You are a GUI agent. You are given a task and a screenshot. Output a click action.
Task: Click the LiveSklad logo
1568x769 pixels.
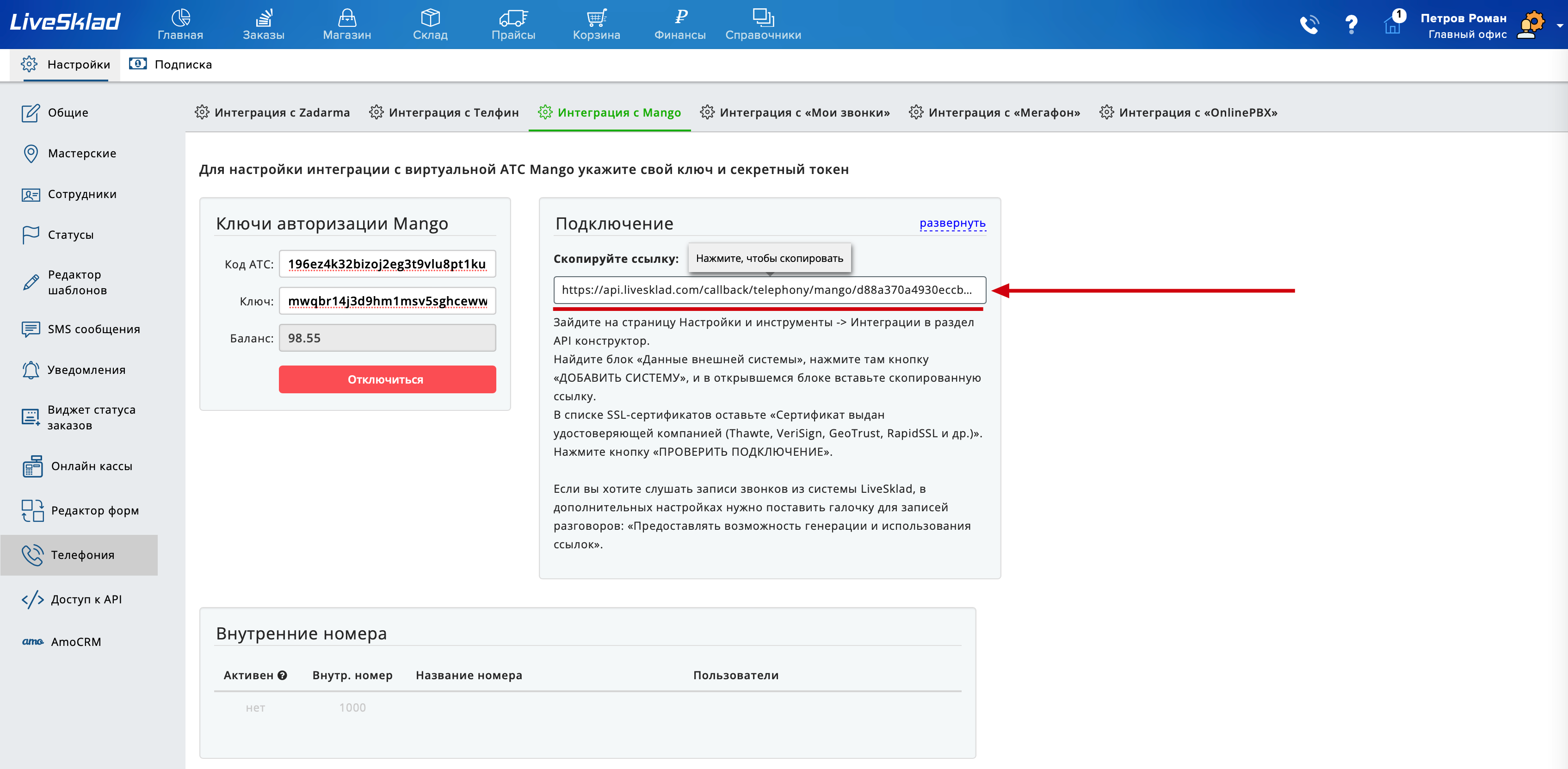click(x=65, y=22)
